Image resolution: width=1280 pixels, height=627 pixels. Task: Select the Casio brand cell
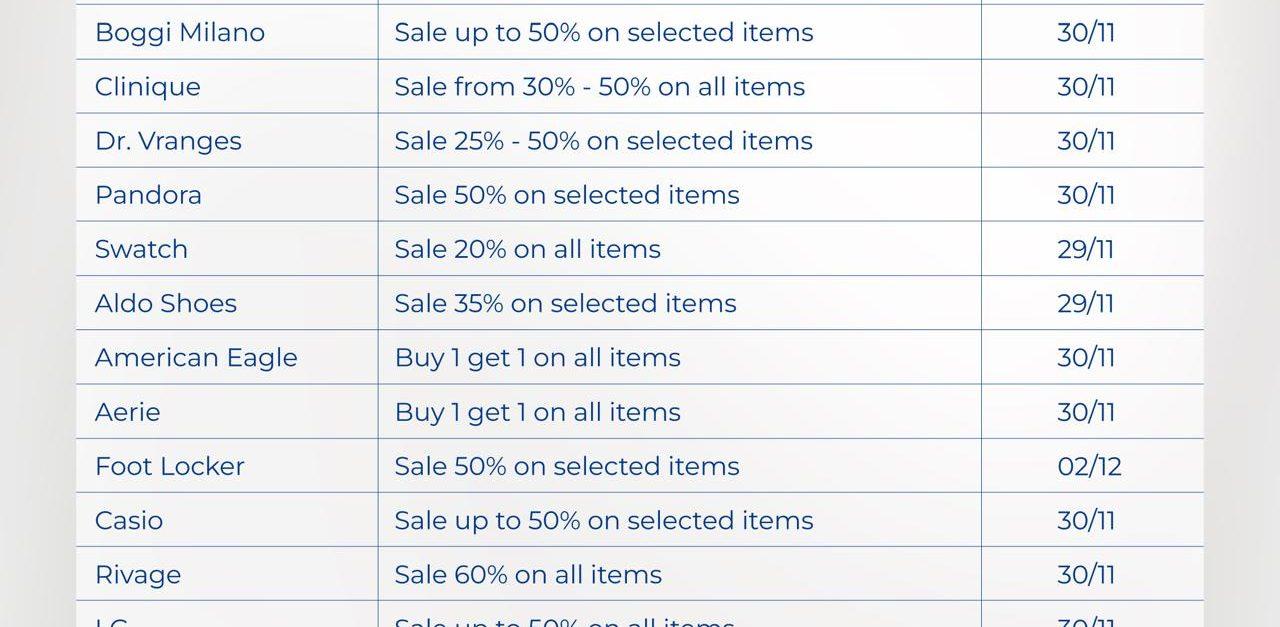[129, 520]
